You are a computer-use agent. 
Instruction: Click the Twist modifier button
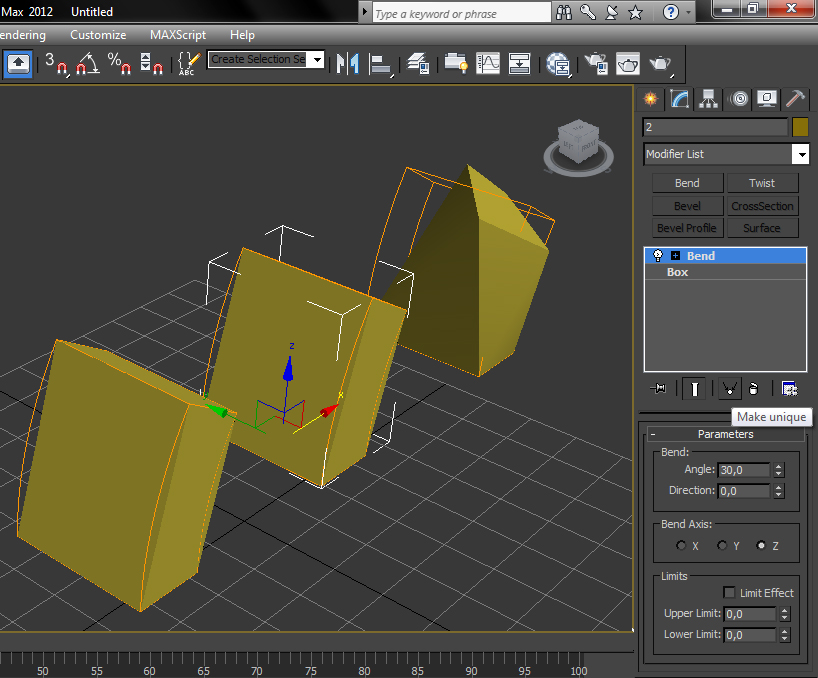tap(762, 183)
